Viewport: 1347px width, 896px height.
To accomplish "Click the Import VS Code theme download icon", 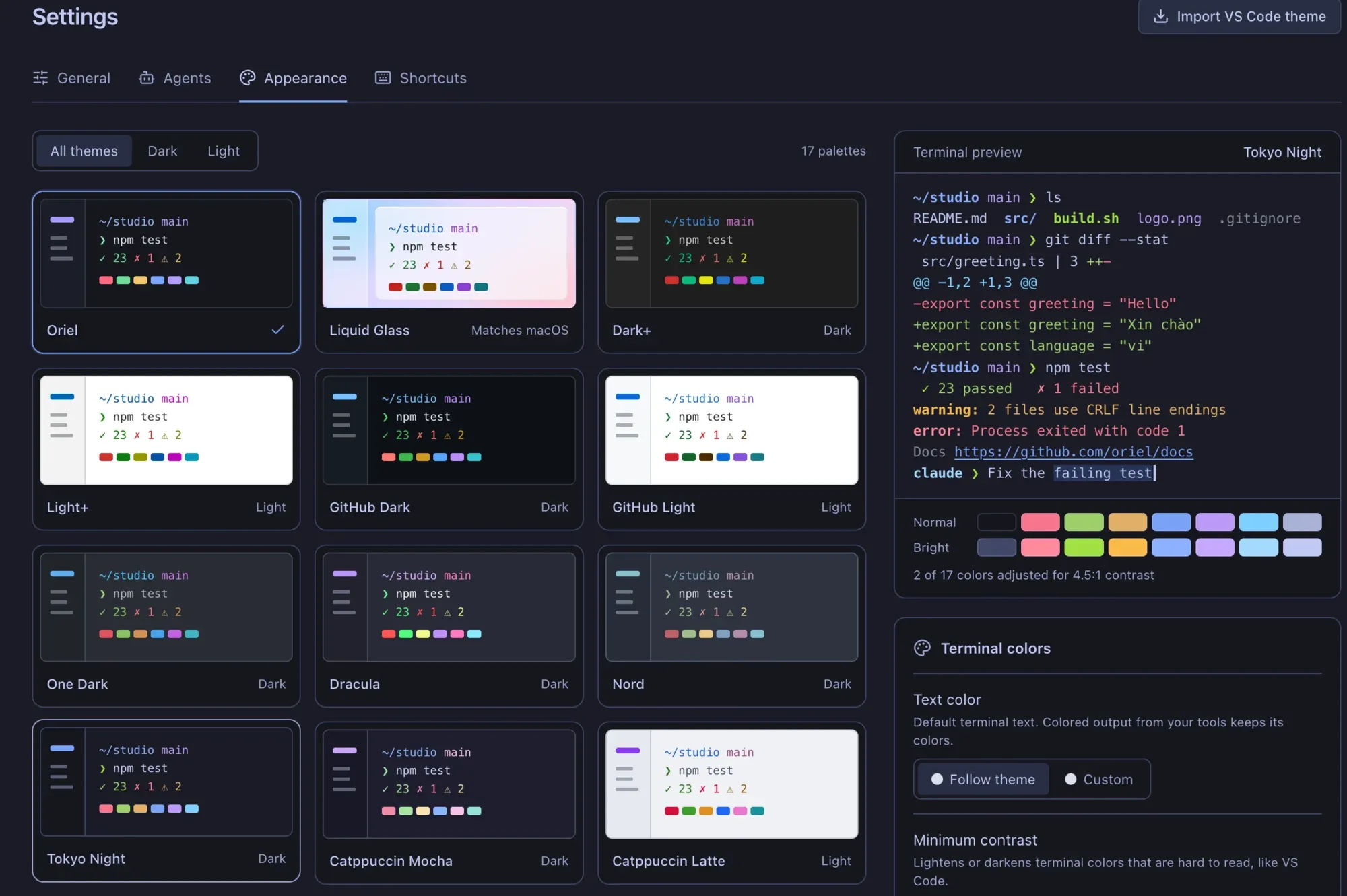I will 1160,16.
